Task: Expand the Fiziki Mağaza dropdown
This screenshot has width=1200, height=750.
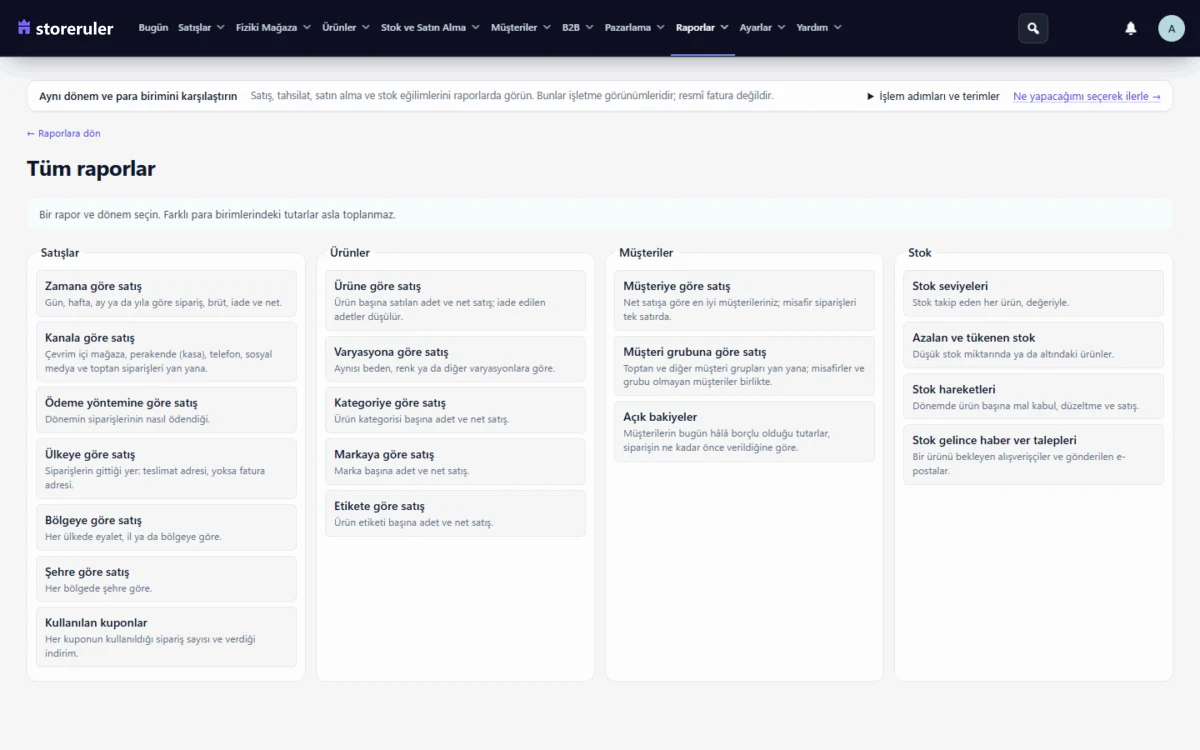Action: pyautogui.click(x=273, y=28)
